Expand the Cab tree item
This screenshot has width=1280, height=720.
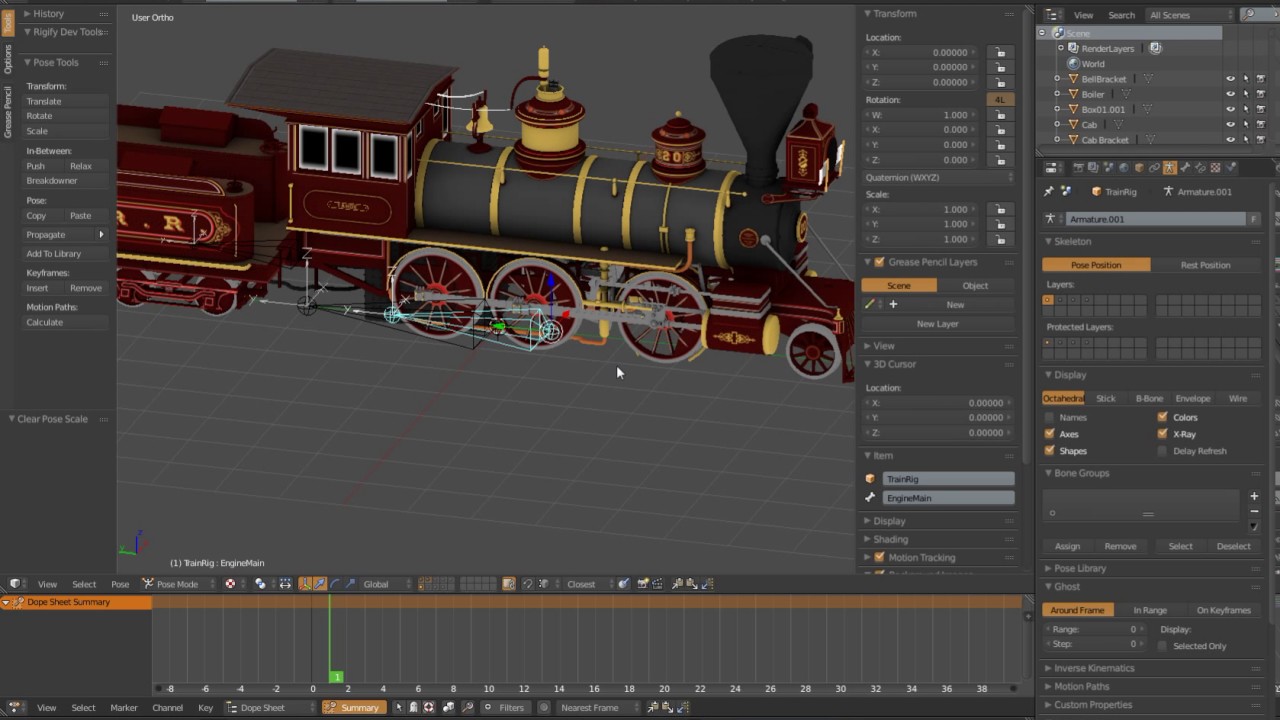coord(1057,125)
